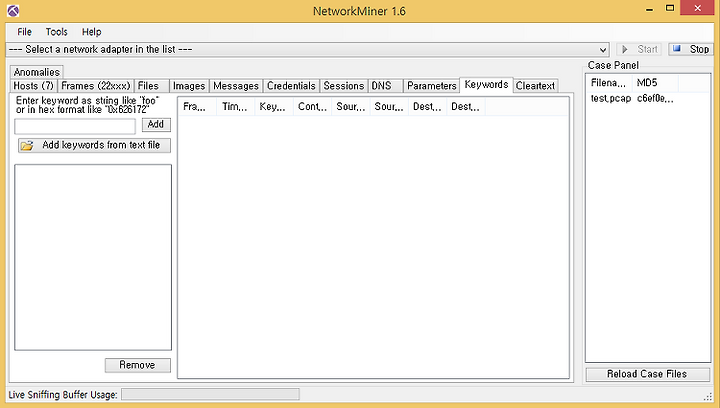The height and width of the screenshot is (408, 720).
Task: Click the Stop button
Action: tap(691, 49)
